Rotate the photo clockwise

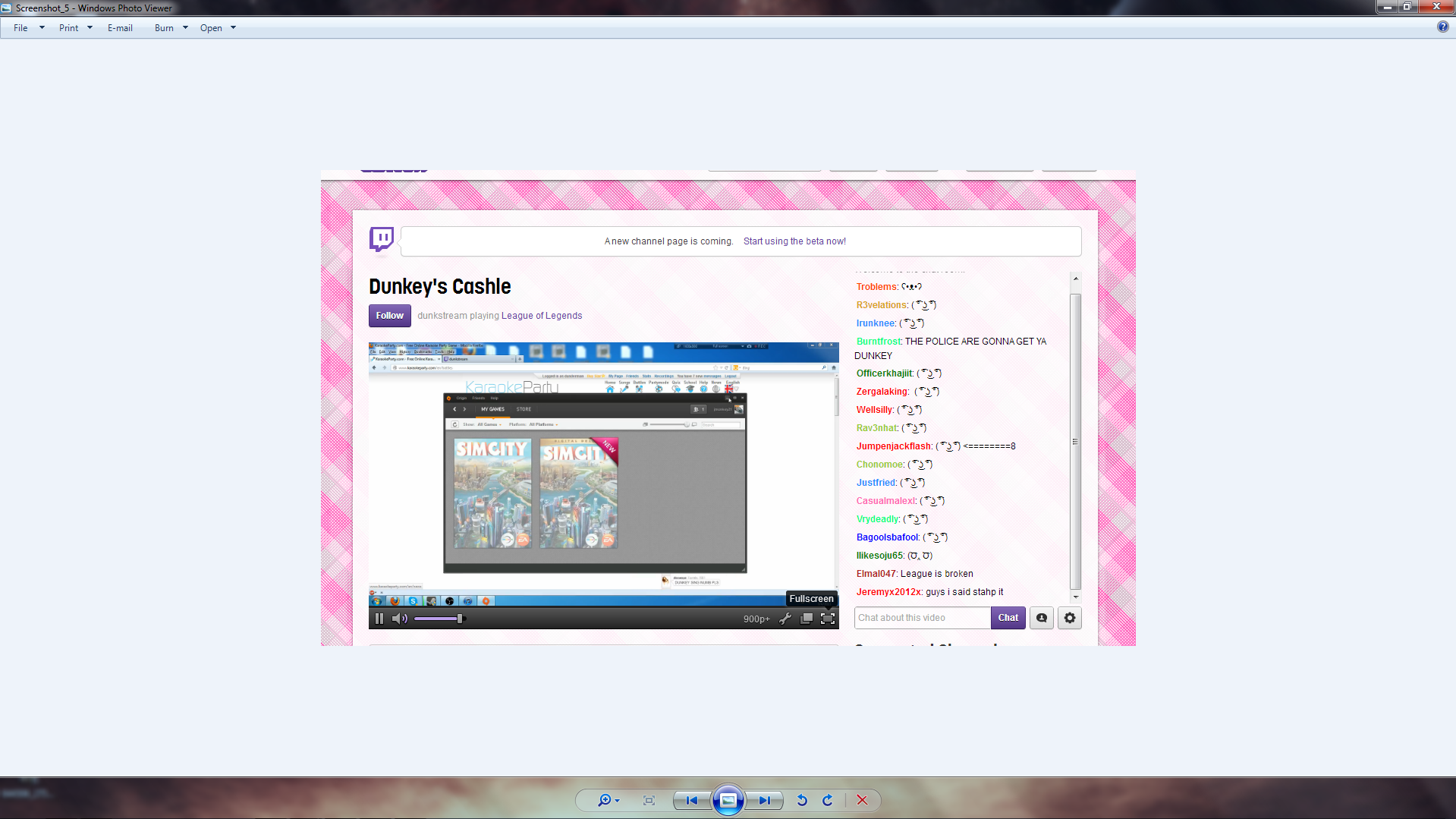pos(828,800)
